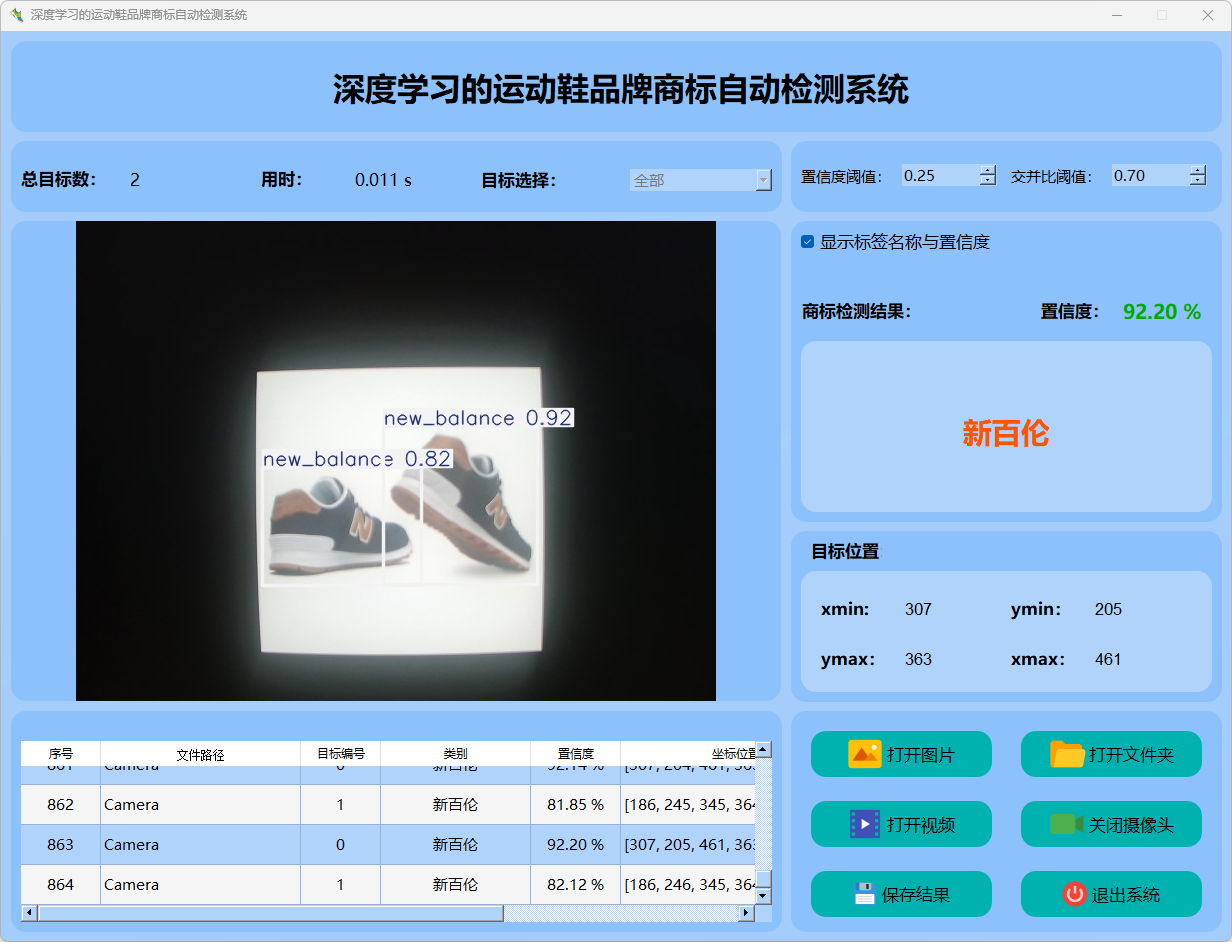
Task: Click the video film icon on 打开视频
Action: 864,824
